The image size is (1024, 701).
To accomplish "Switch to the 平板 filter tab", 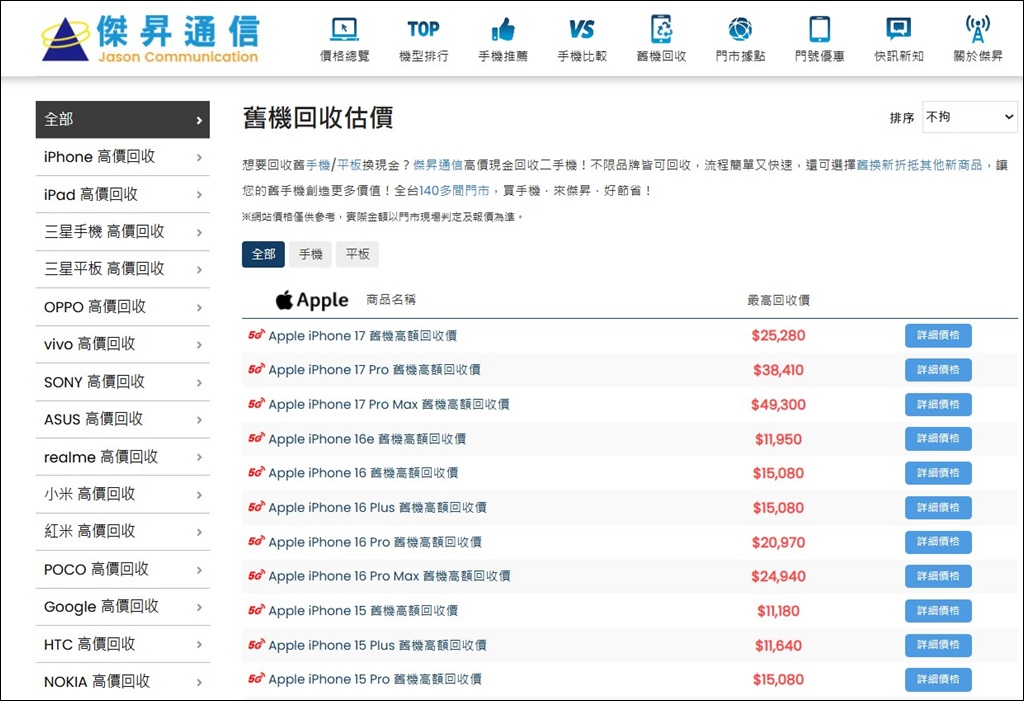I will [x=356, y=254].
